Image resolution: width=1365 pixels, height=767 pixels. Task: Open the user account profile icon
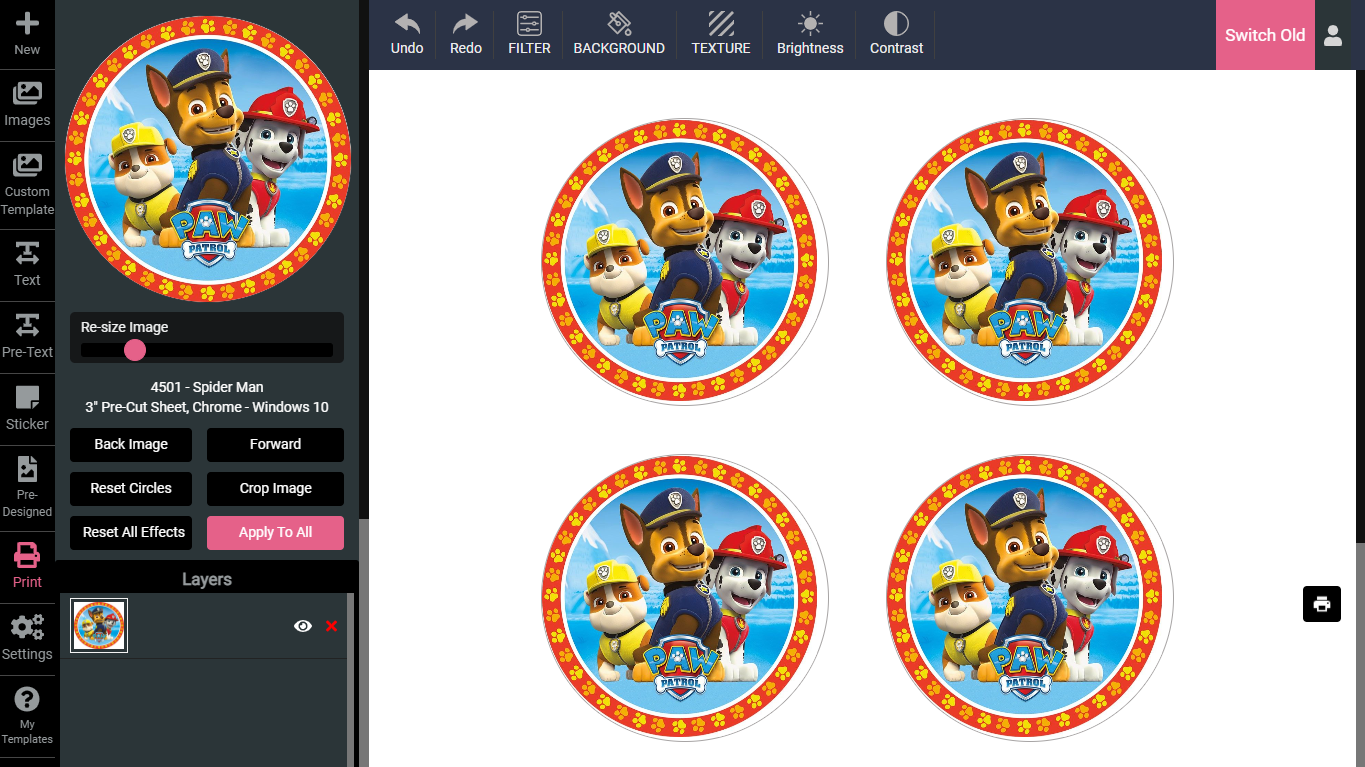(x=1332, y=35)
